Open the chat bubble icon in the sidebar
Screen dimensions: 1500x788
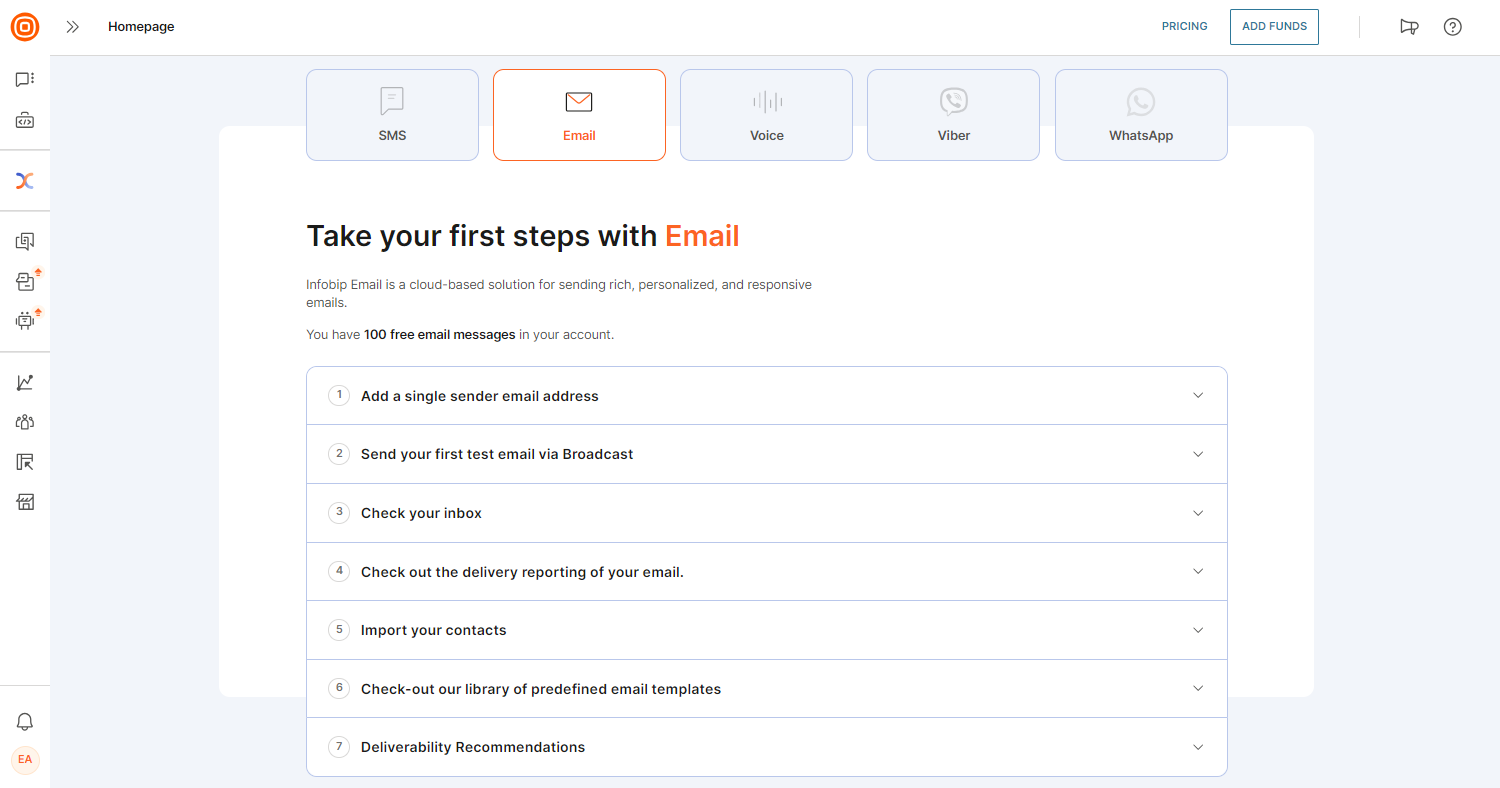(x=25, y=79)
